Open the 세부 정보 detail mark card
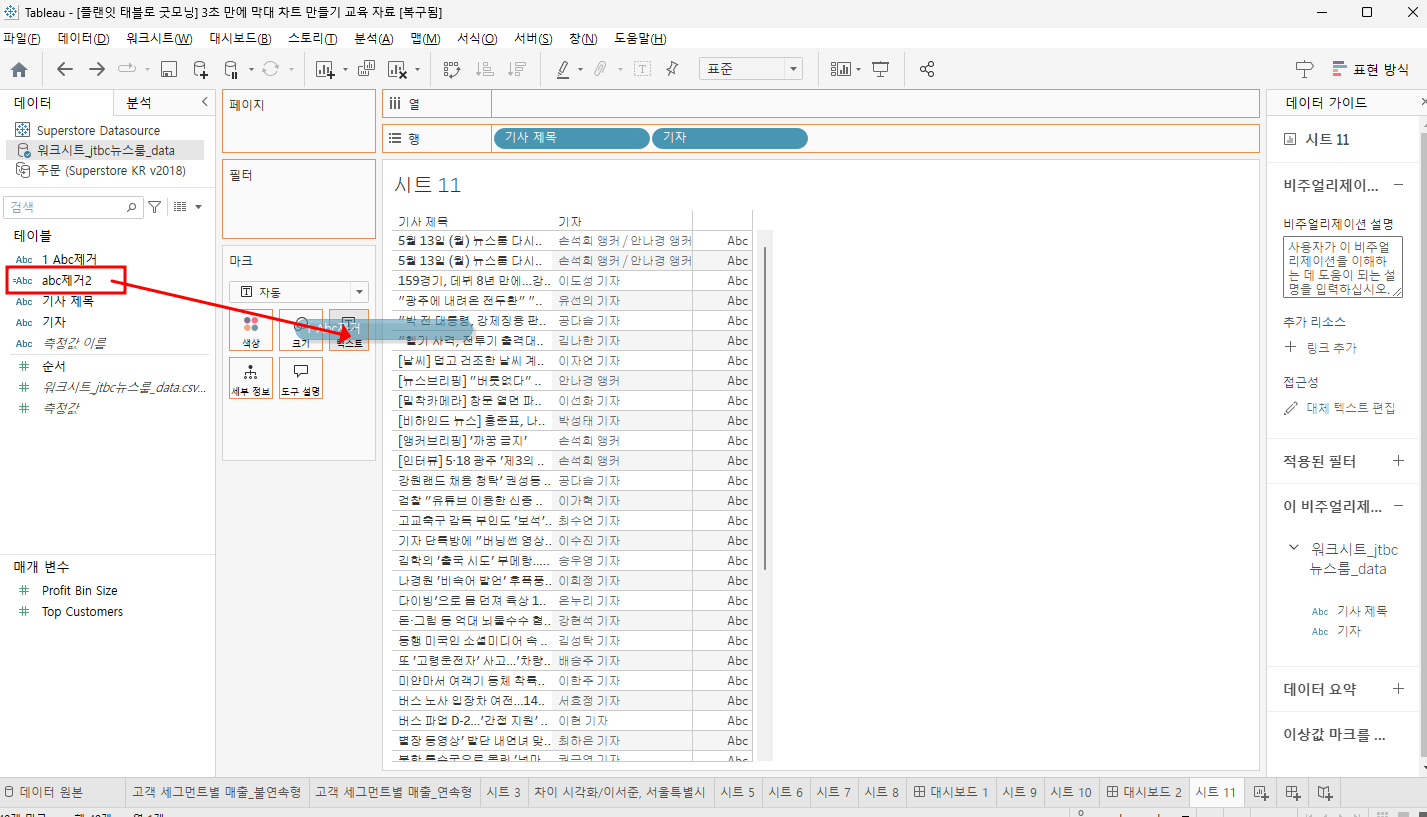1427x817 pixels. tap(251, 378)
